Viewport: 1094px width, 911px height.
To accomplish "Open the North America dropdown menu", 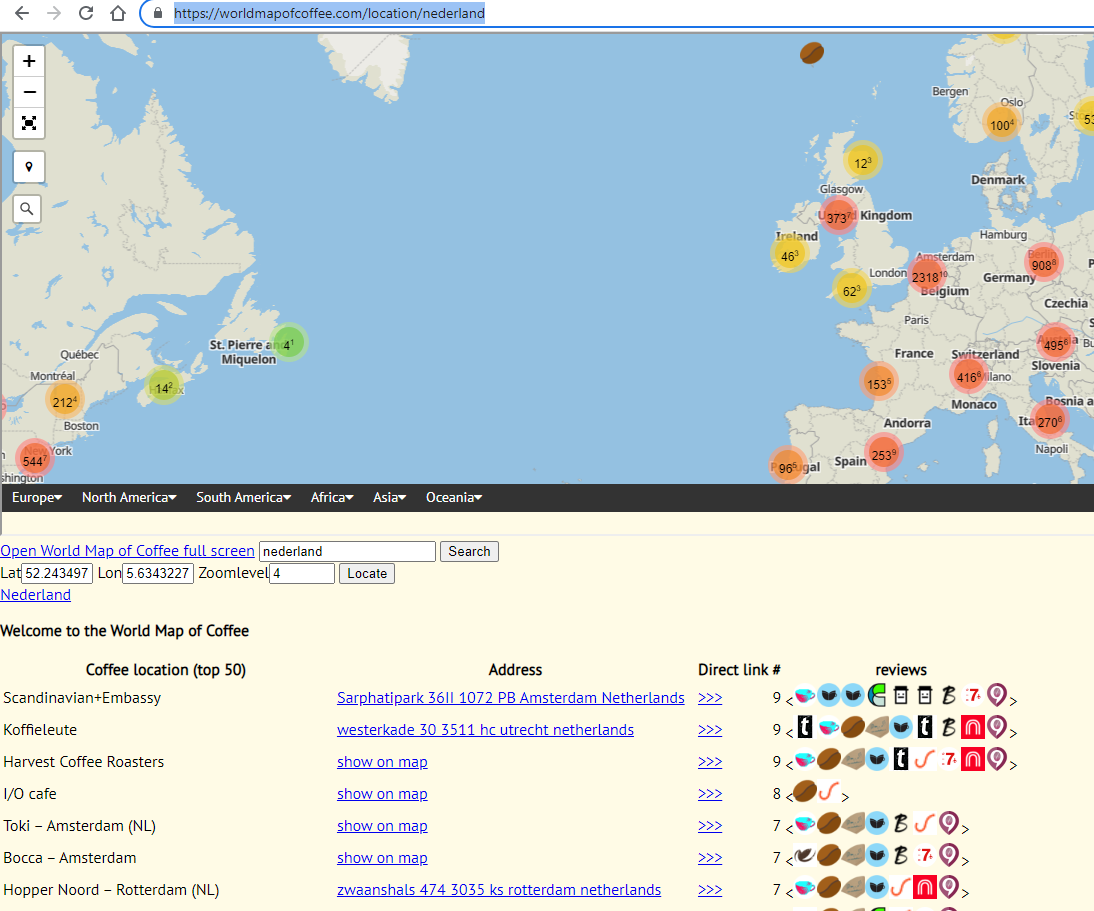I will pos(129,497).
